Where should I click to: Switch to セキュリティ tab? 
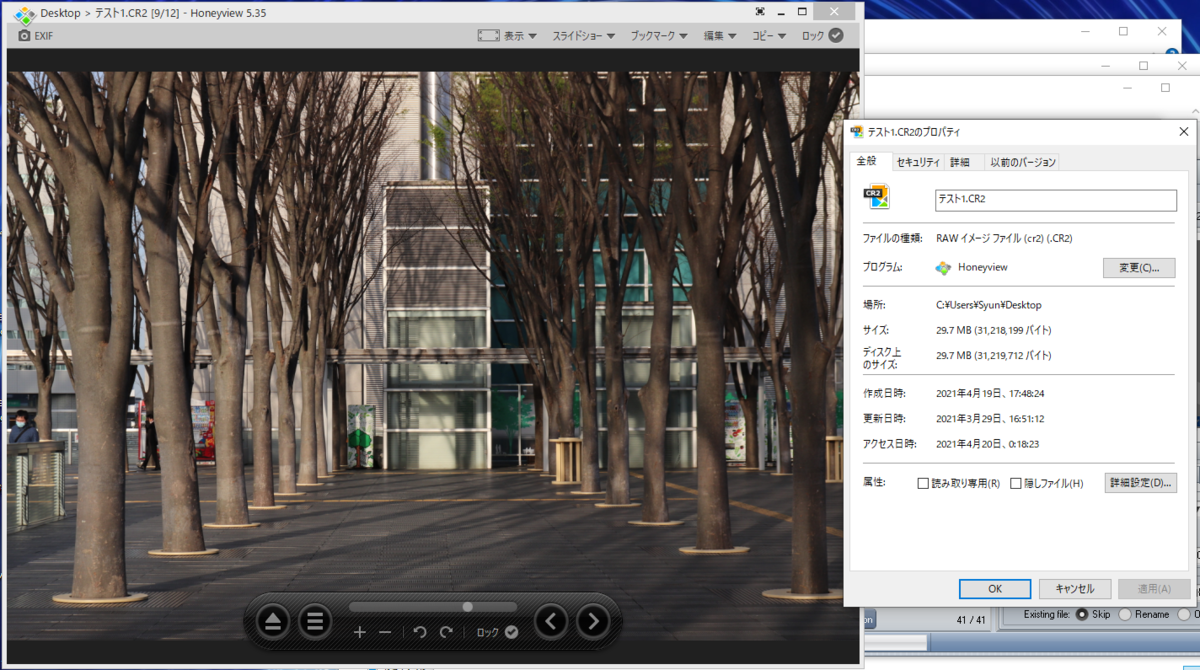tap(918, 162)
